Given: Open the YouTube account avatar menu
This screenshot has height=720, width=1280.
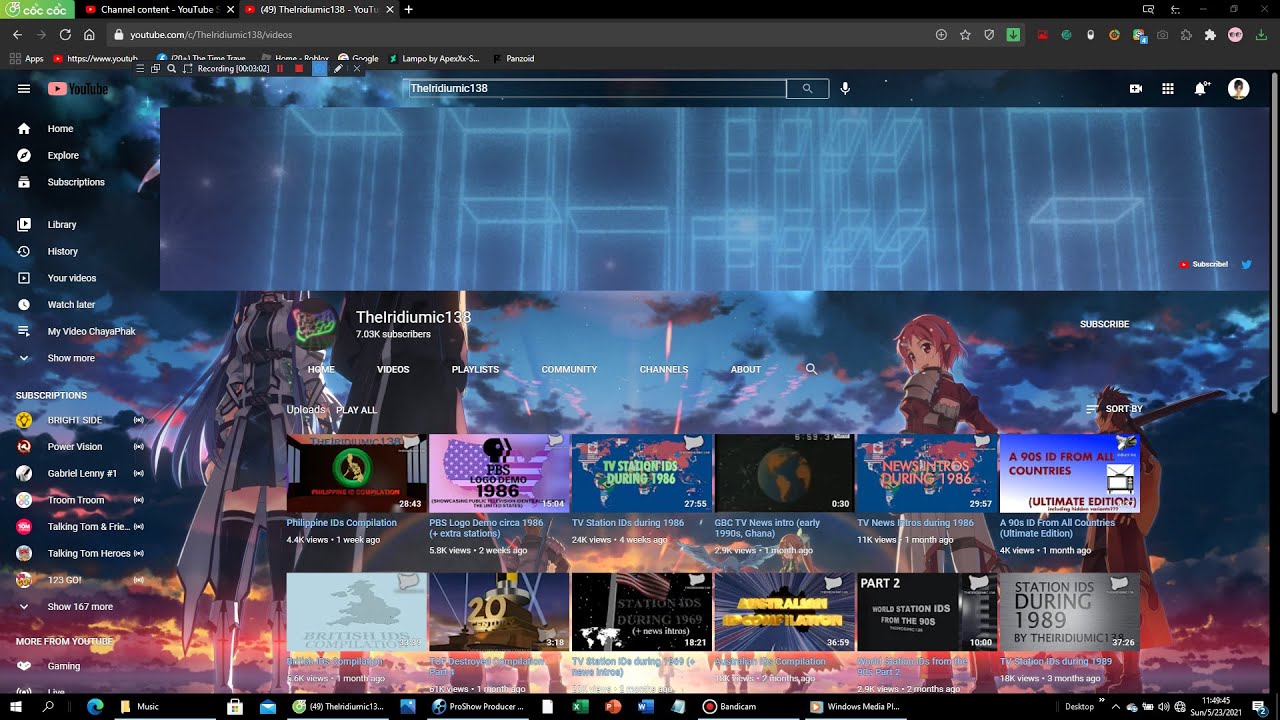Looking at the screenshot, I should point(1238,89).
